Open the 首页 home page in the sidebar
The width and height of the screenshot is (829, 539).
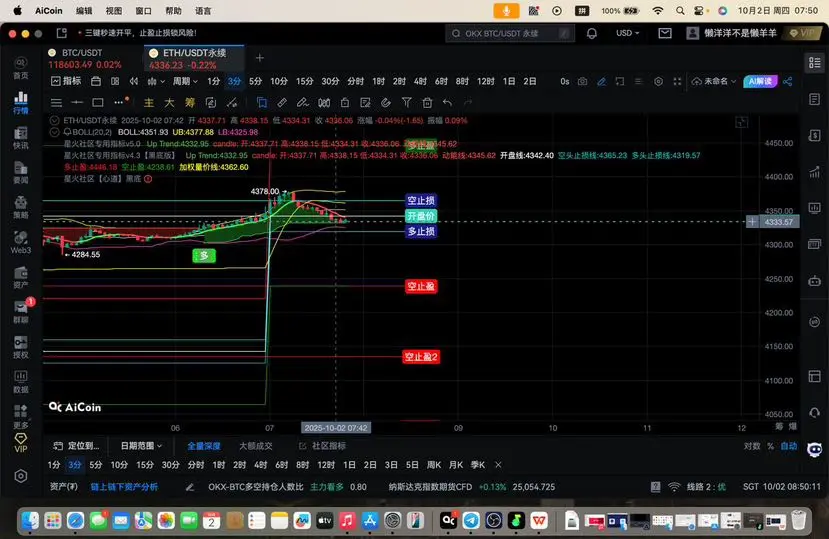(x=21, y=68)
